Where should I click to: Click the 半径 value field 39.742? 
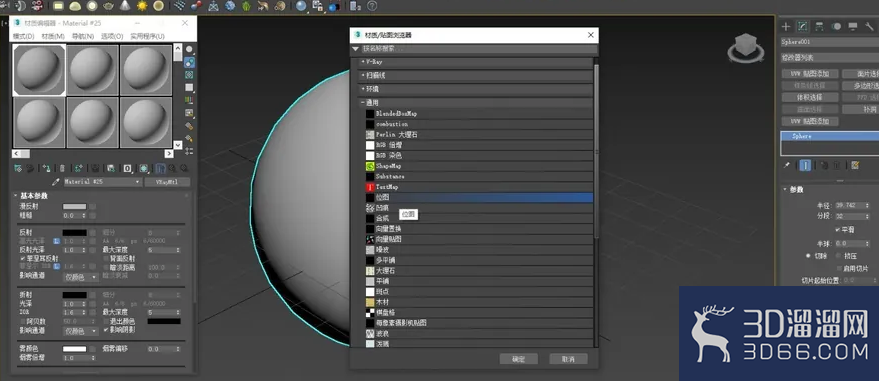pyautogui.click(x=849, y=206)
